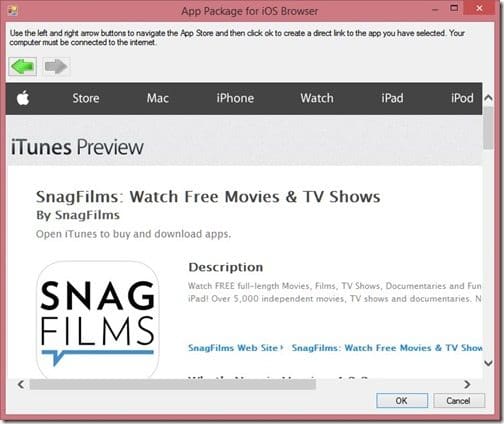Click the right arrow of the horizontal scrollbar

tap(467, 384)
